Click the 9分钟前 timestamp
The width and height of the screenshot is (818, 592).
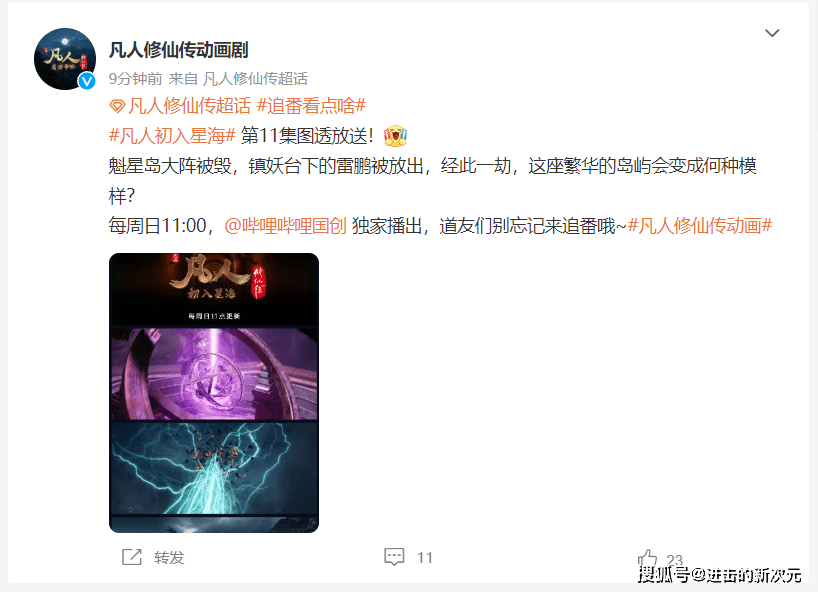click(x=135, y=79)
